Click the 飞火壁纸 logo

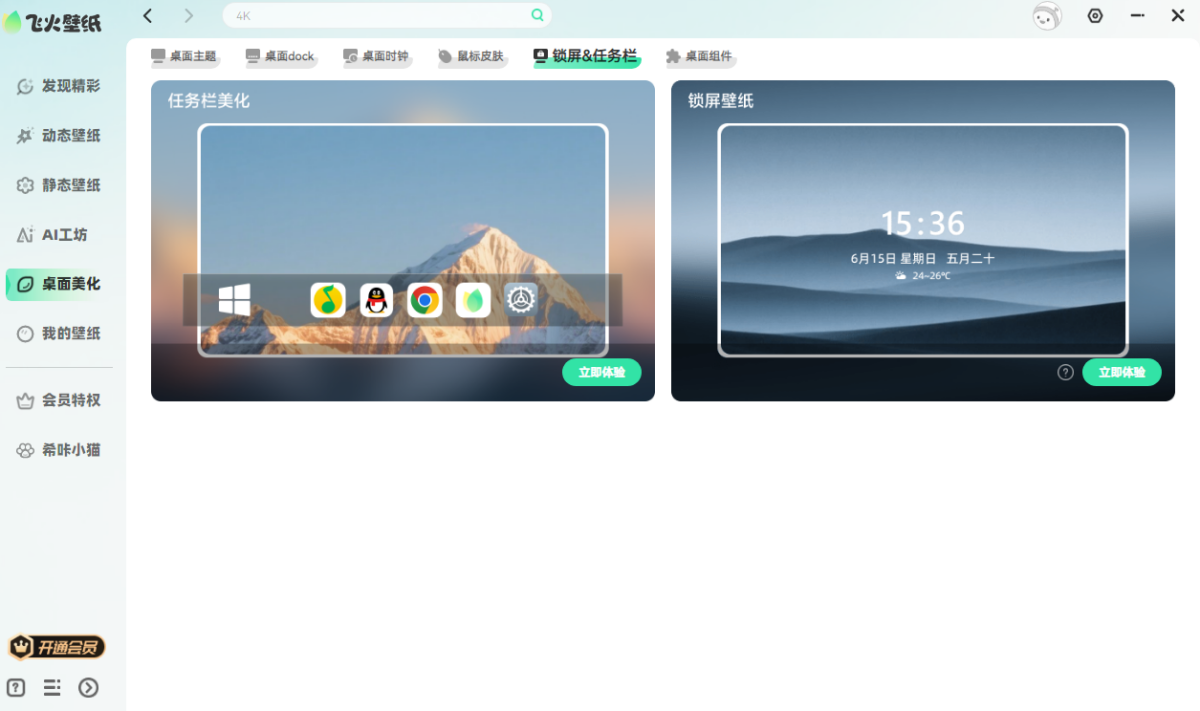coord(53,21)
